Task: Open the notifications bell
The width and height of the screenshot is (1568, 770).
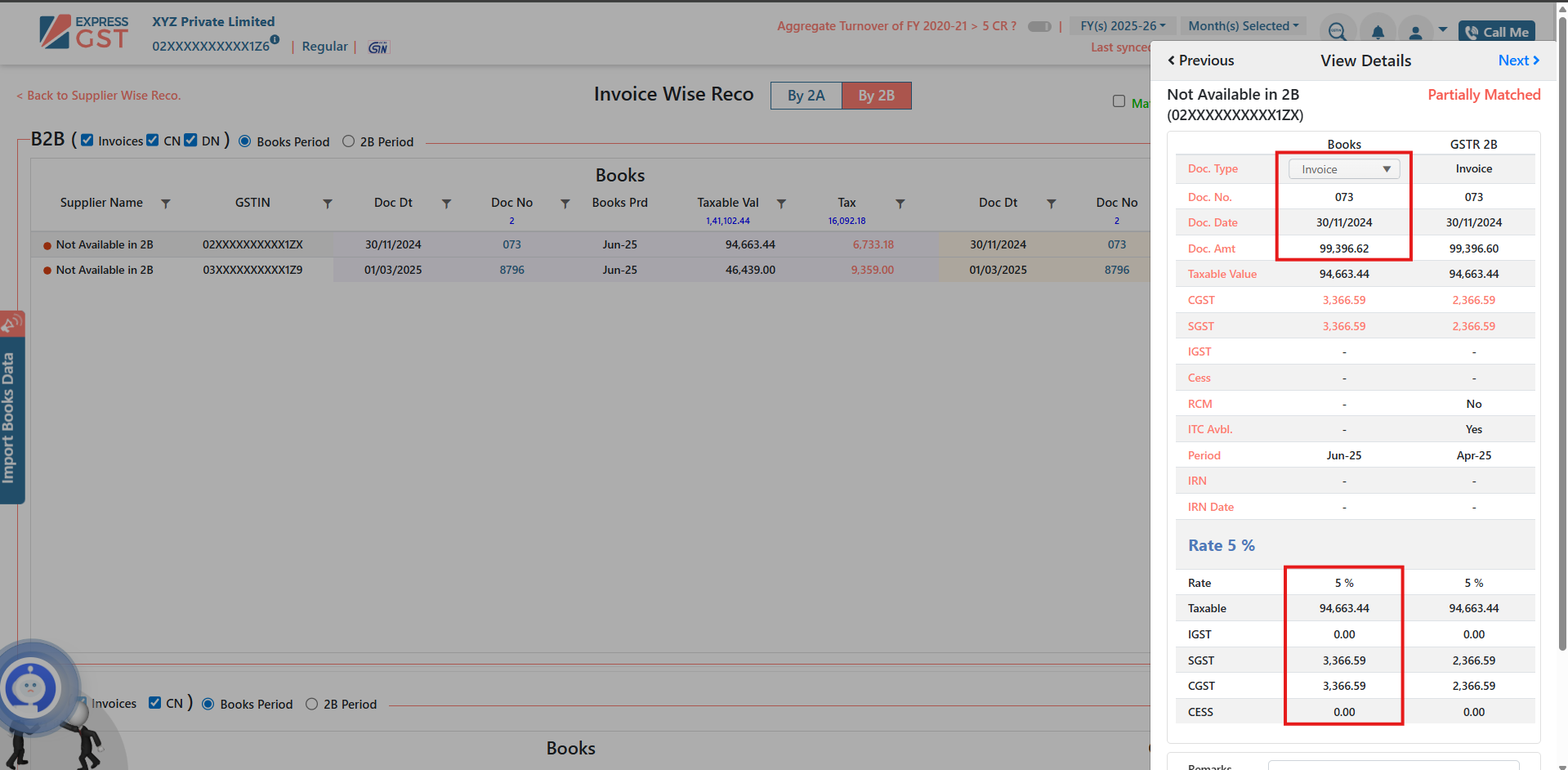Action: [x=1378, y=32]
